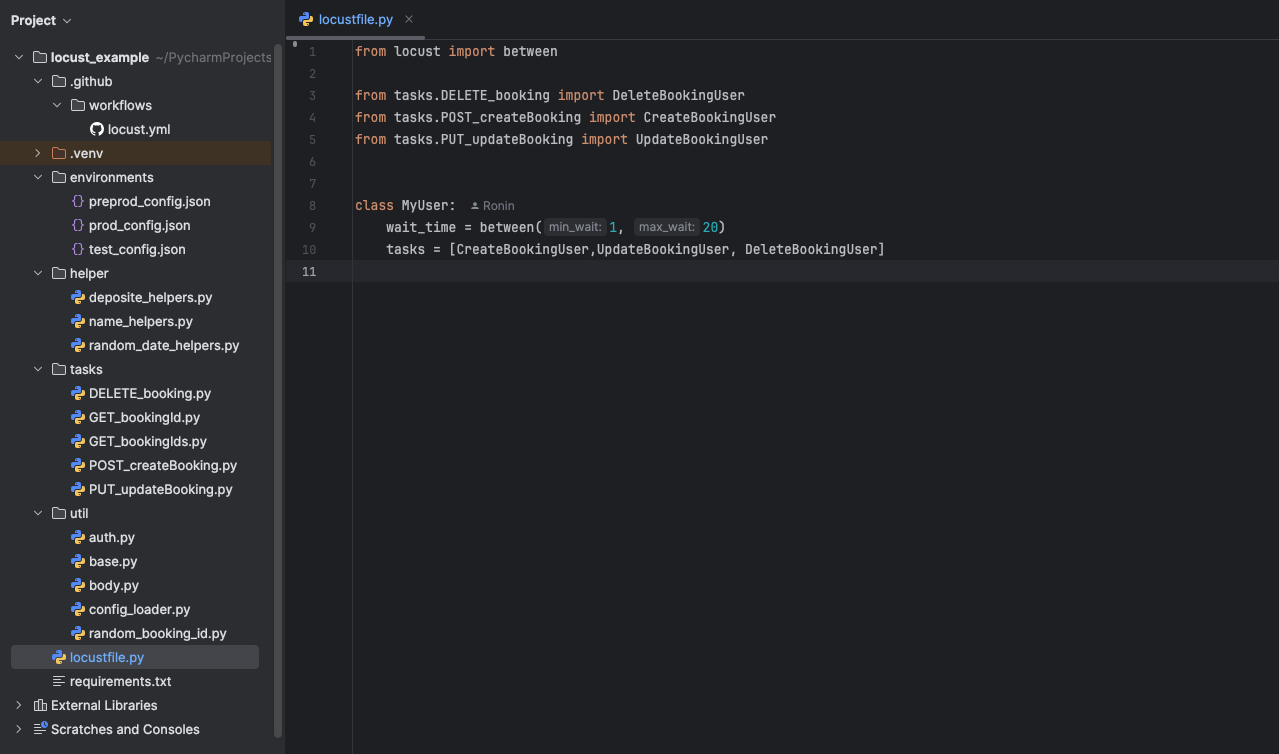Image resolution: width=1279 pixels, height=754 pixels.
Task: Open the locust.yml workflow file
Action: (139, 129)
